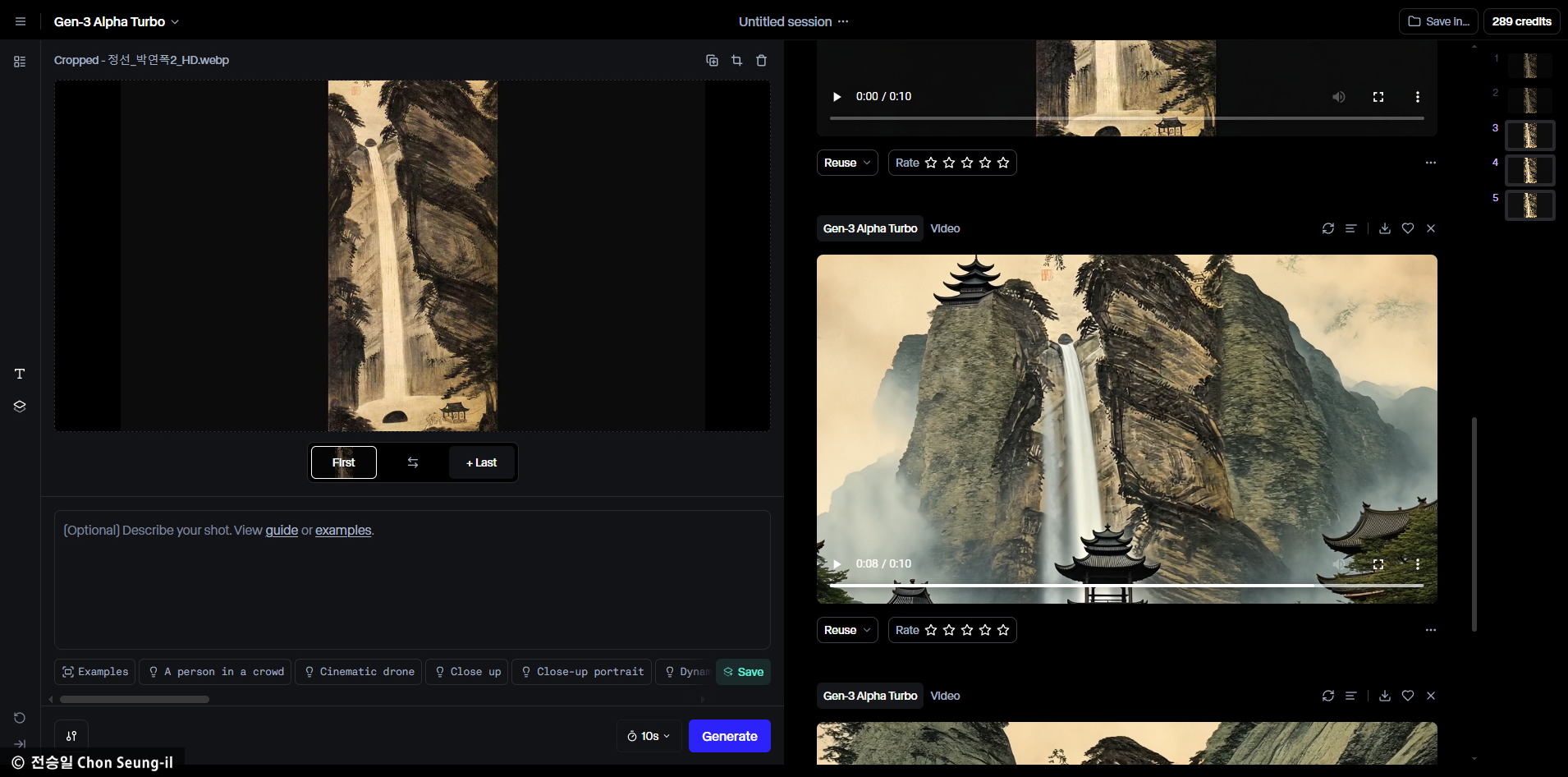Select thumbnail number 5 in the history strip
Screen dimensions: 1568x777
(x=1530, y=205)
